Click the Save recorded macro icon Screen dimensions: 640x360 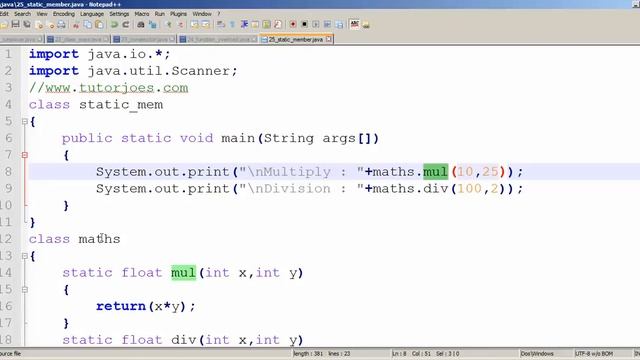pyautogui.click(x=339, y=24)
